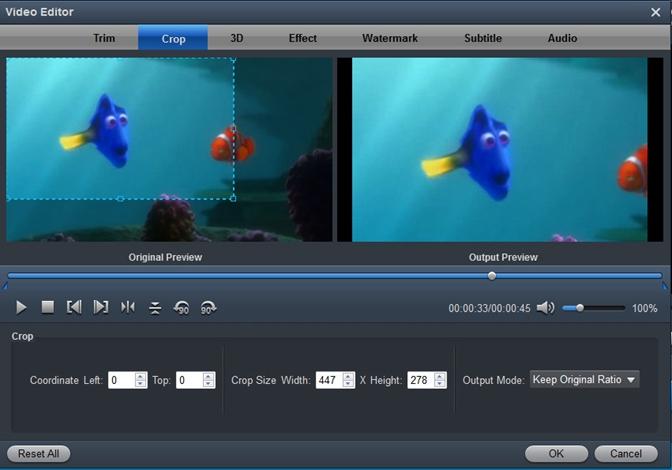
Task: Rotate the video 90 degrees counterclockwise
Action: [182, 308]
